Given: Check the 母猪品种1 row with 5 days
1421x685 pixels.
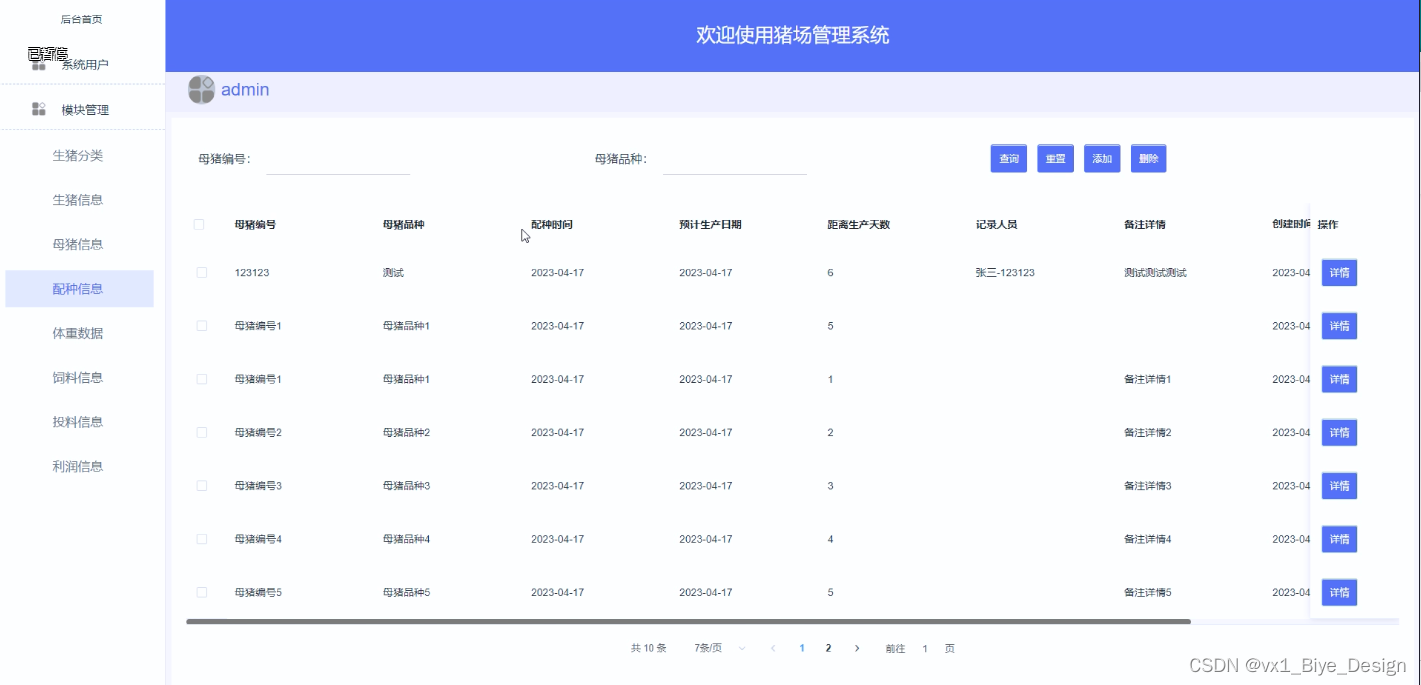Looking at the screenshot, I should point(202,326).
